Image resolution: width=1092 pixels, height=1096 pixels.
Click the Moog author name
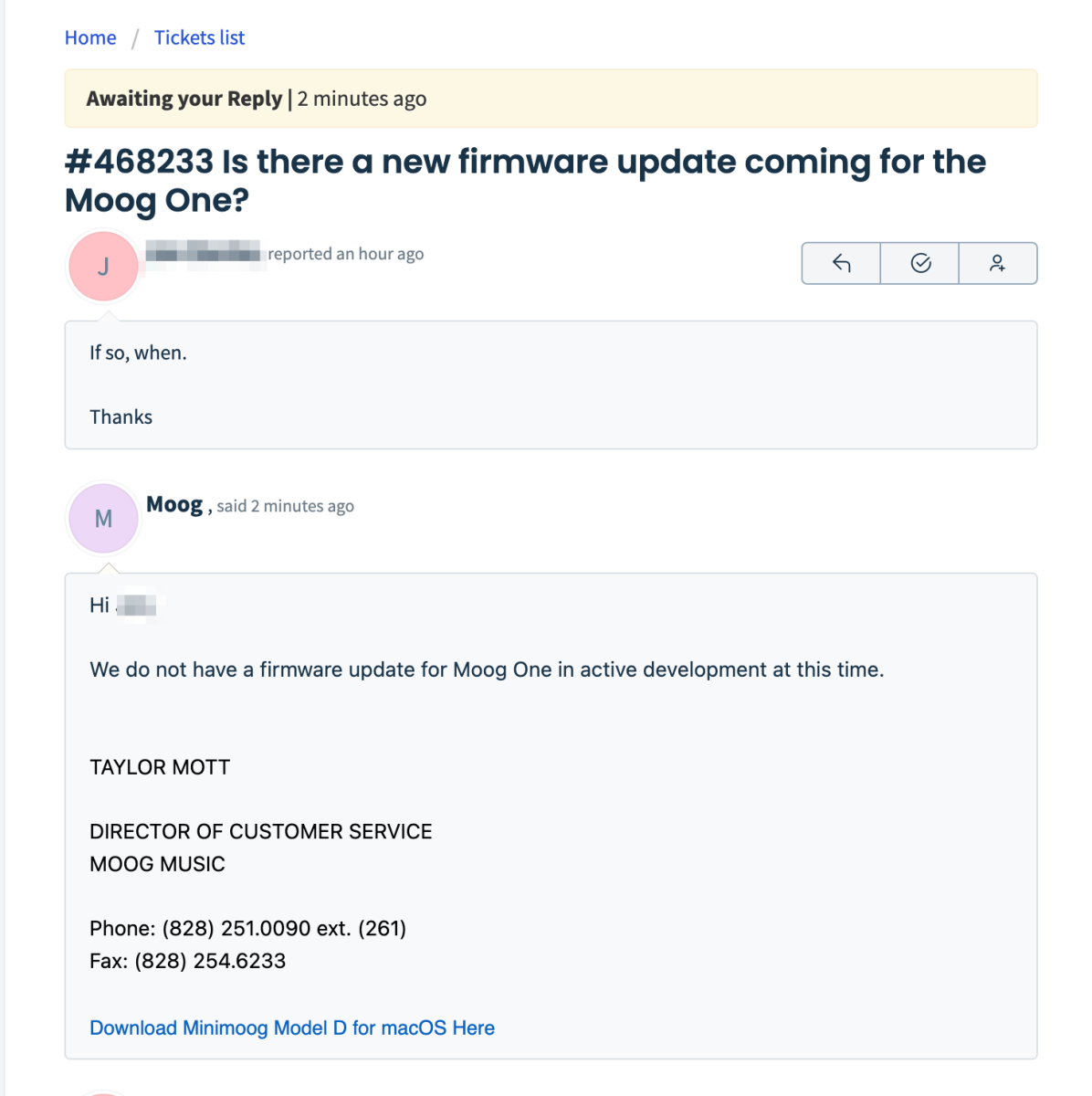pyautogui.click(x=174, y=504)
